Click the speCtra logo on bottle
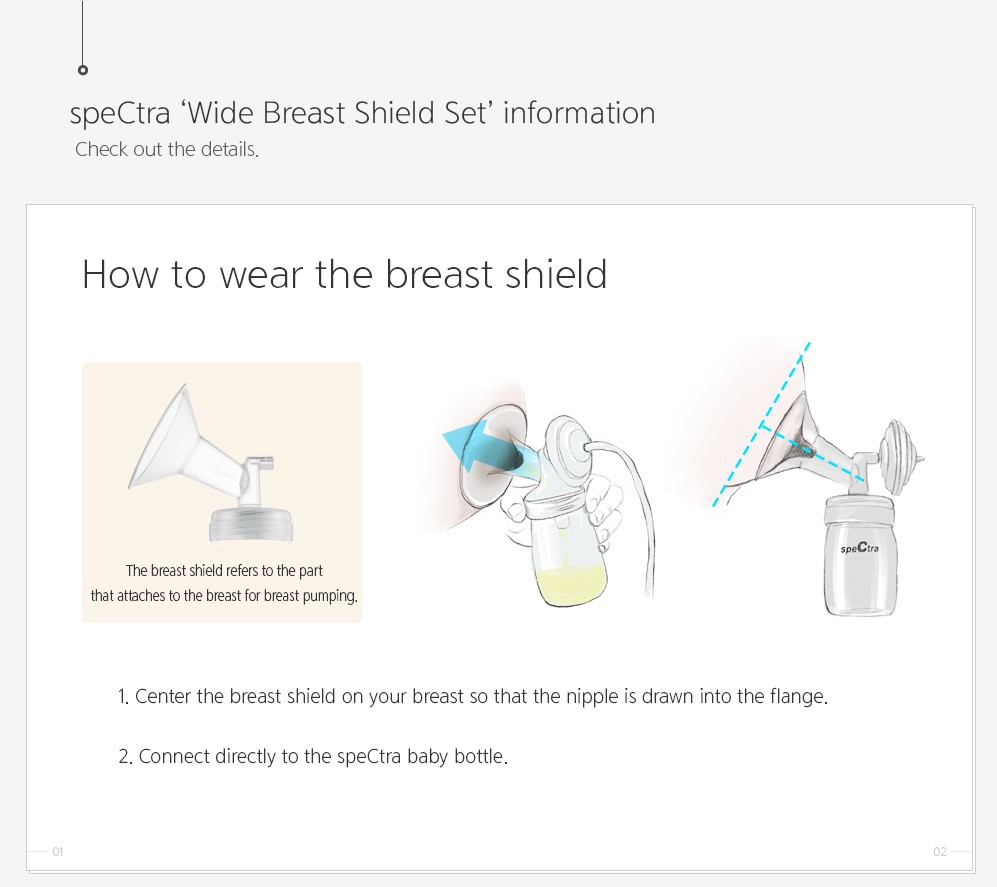997x887 pixels. tap(859, 547)
